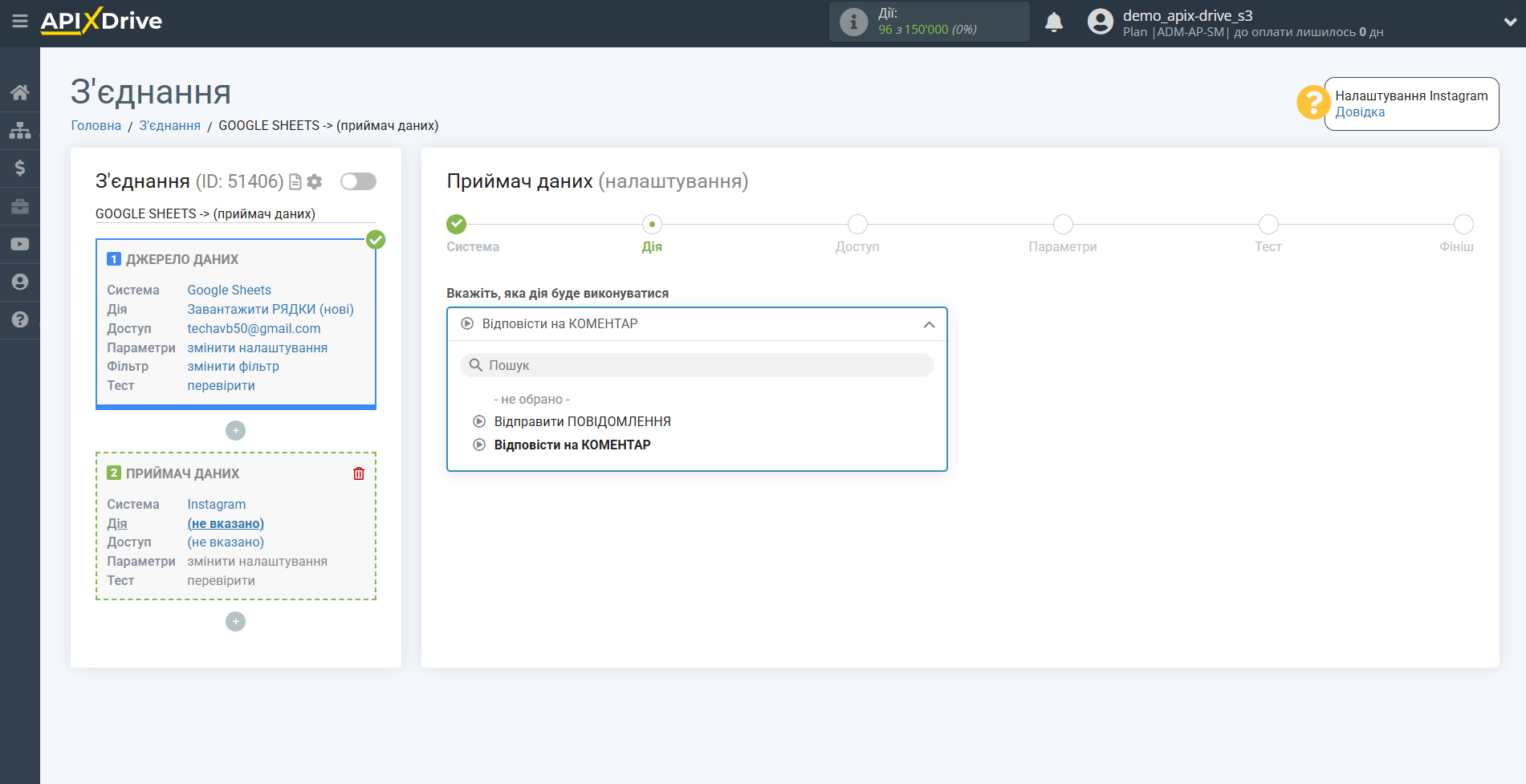Click the connection name GOOGLE SHEETS field

click(x=235, y=213)
